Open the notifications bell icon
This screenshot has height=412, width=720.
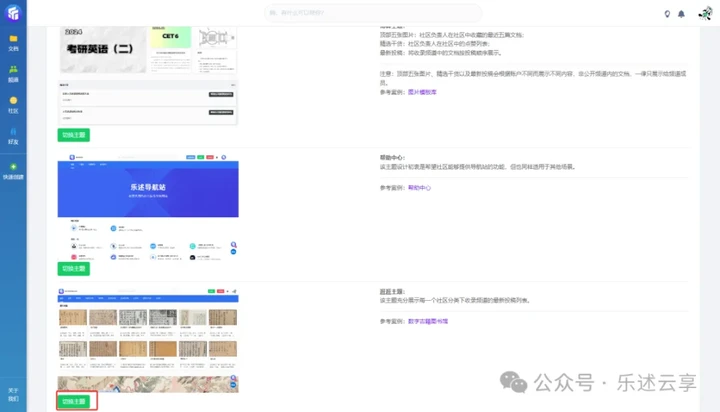[x=681, y=14]
